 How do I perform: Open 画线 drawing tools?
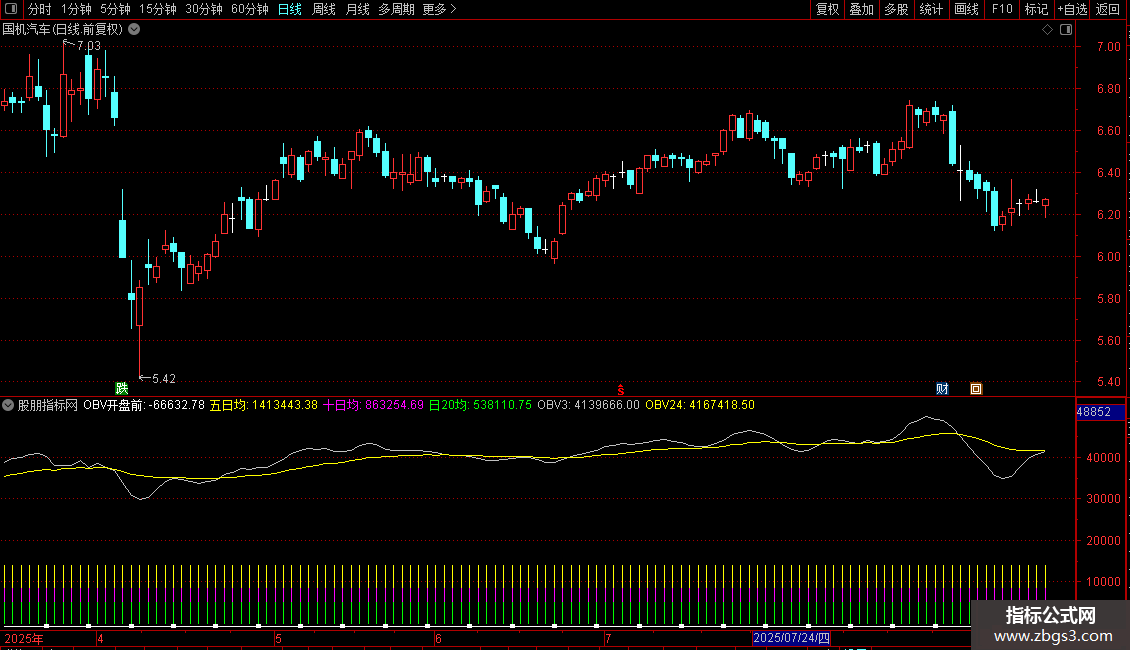tap(966, 9)
